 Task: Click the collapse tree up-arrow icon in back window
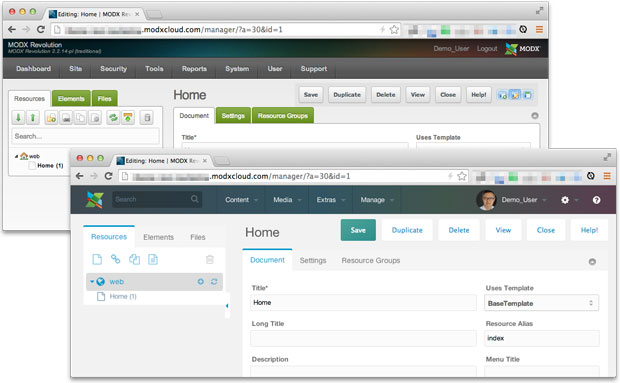[x=33, y=117]
